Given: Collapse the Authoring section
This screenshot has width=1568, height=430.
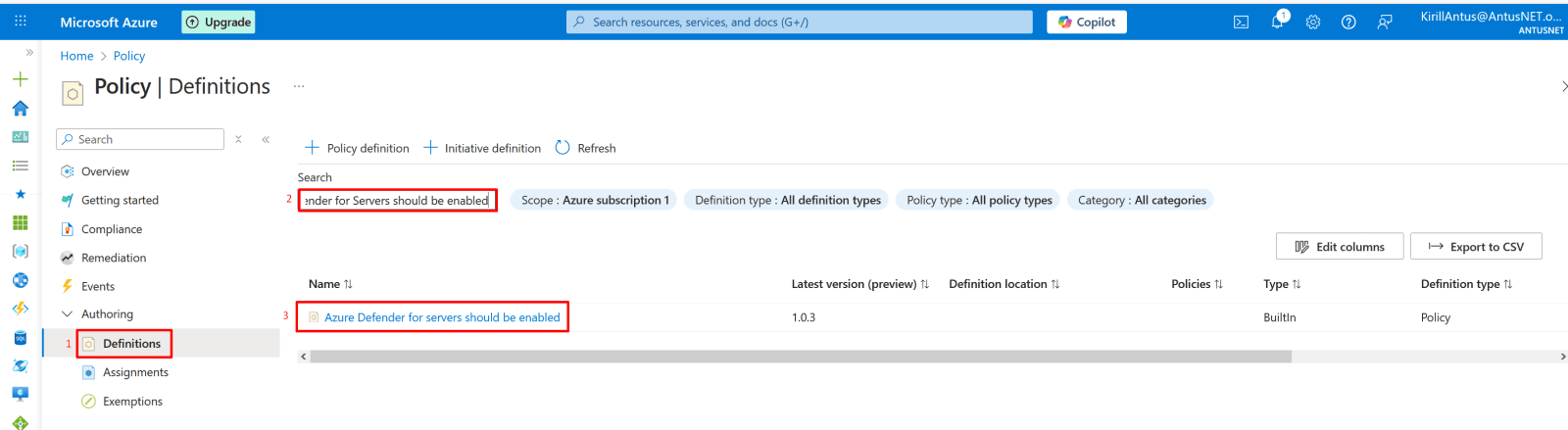Looking at the screenshot, I should coord(68,314).
